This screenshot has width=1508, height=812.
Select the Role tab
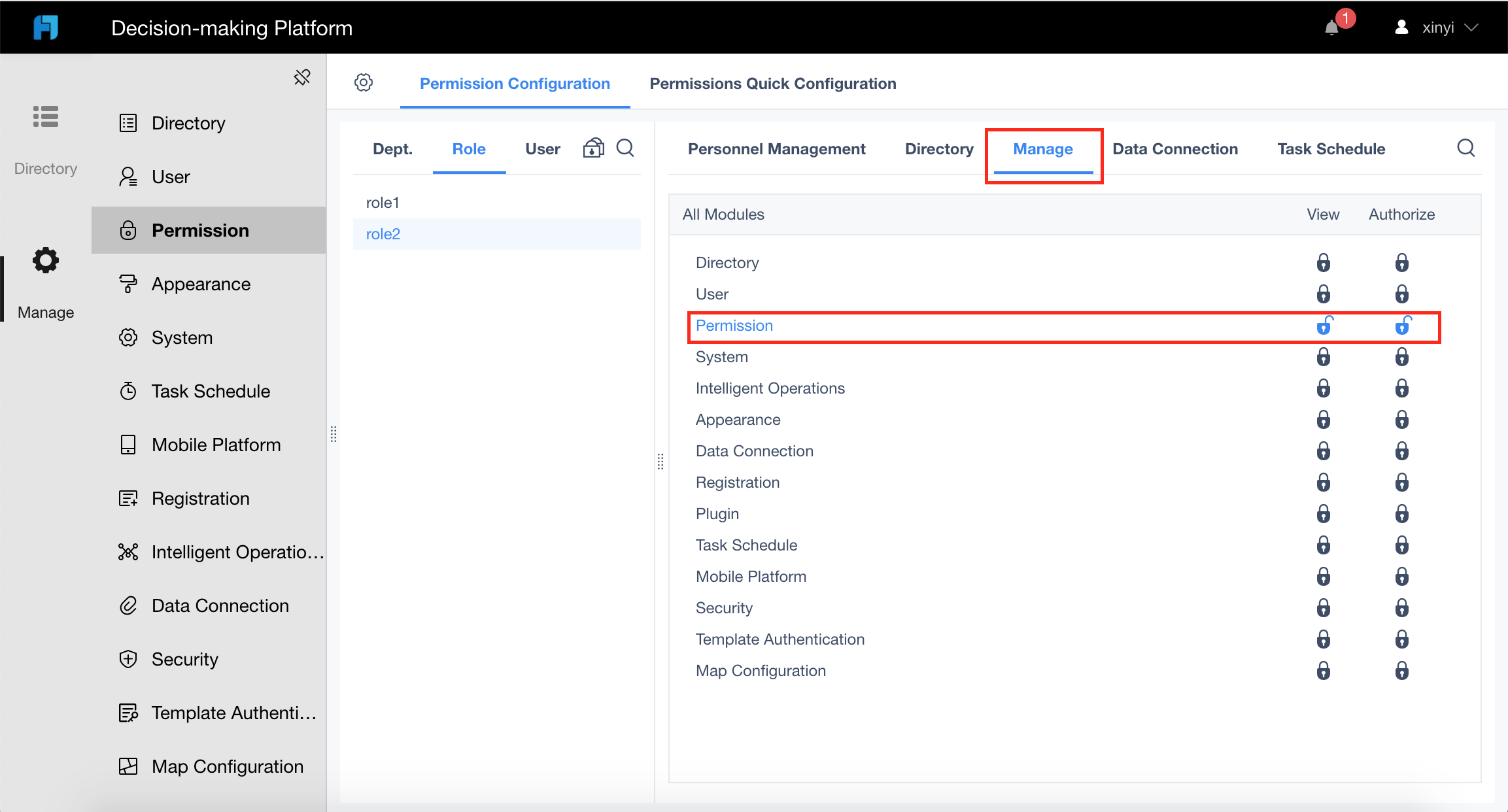click(469, 149)
